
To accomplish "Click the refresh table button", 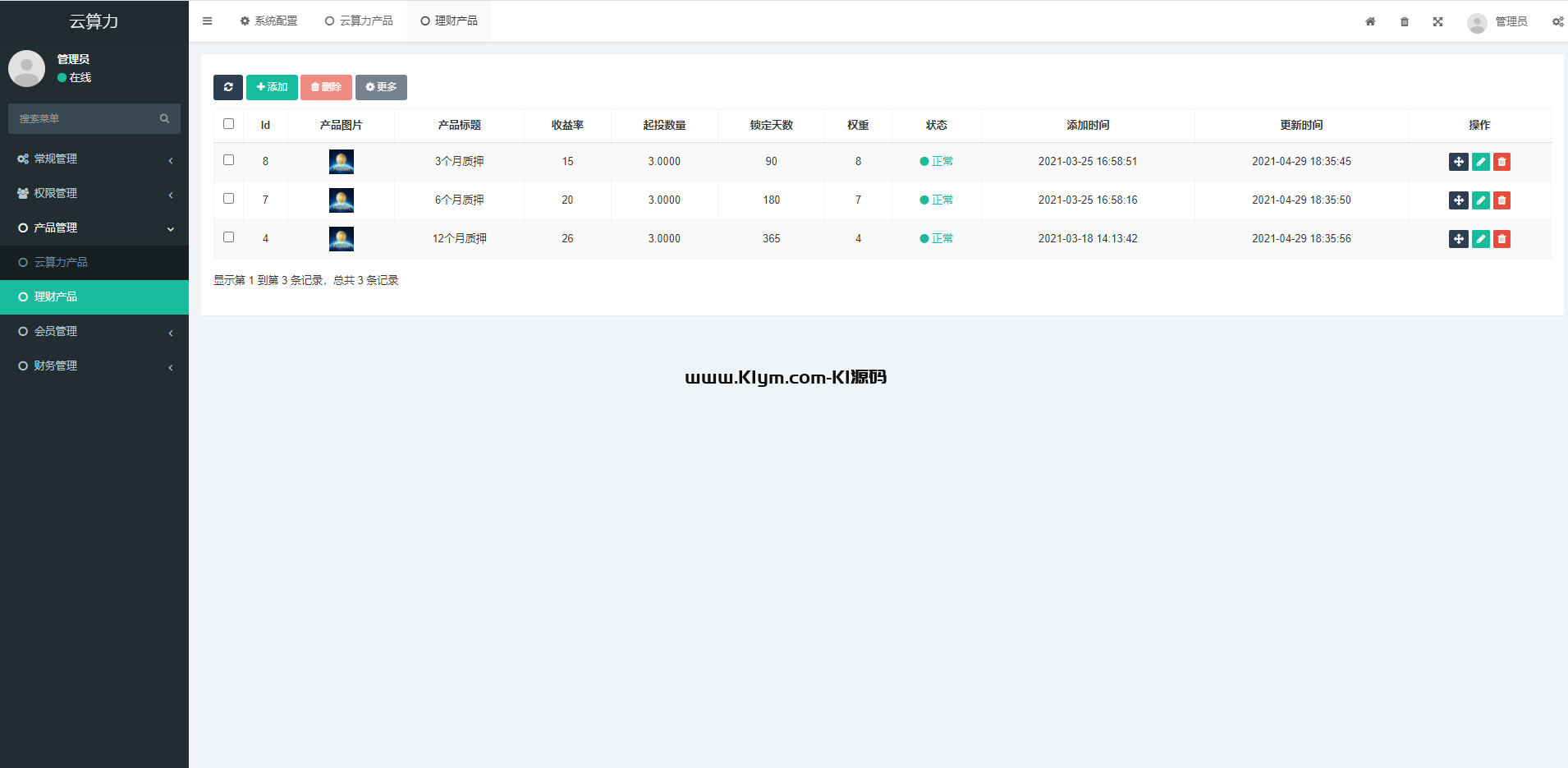I will coord(228,87).
